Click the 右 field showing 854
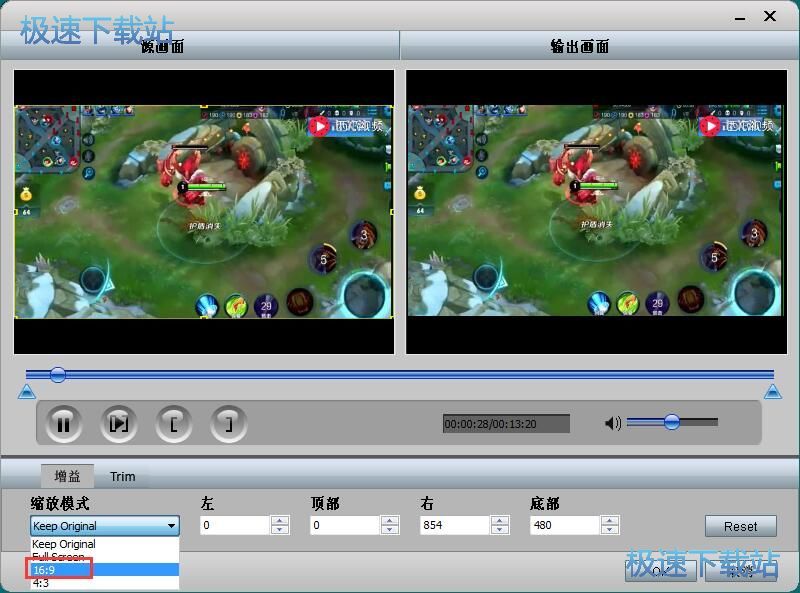 (x=455, y=525)
